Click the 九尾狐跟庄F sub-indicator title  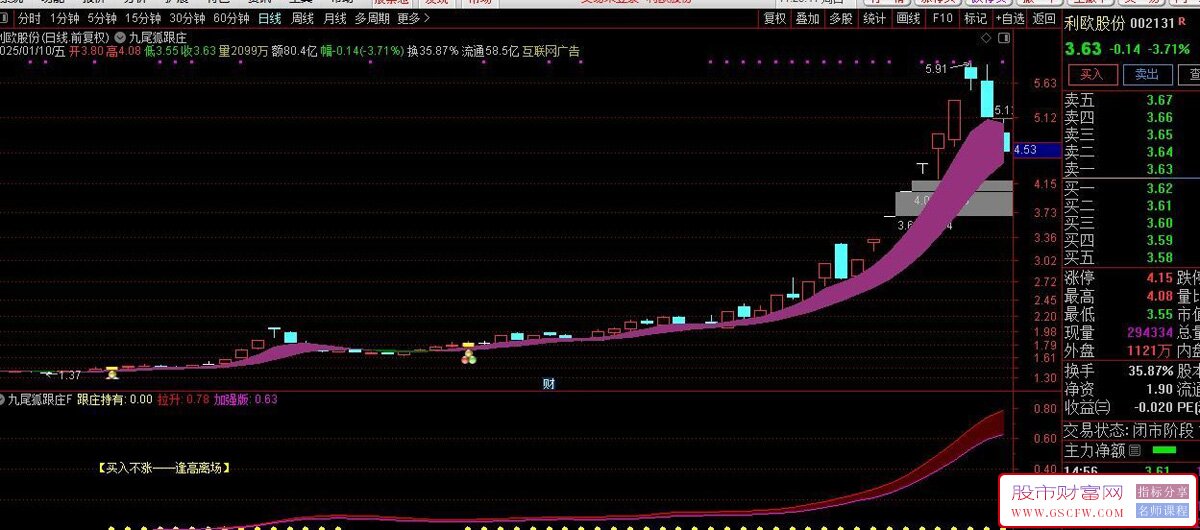39,399
